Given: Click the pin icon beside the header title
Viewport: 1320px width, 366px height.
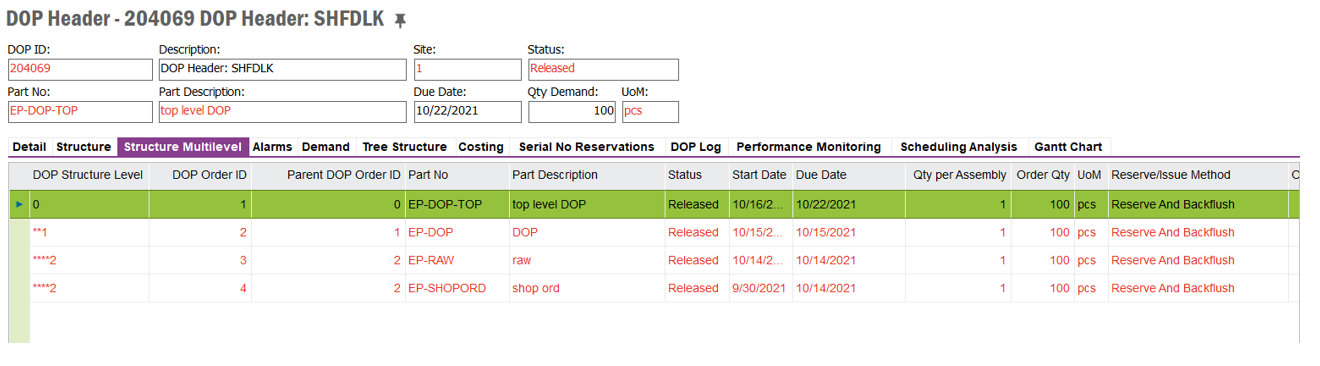Looking at the screenshot, I should coord(400,21).
